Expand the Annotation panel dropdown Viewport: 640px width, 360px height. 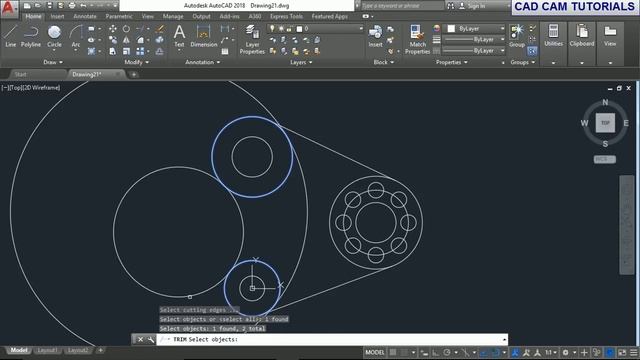[x=203, y=62]
